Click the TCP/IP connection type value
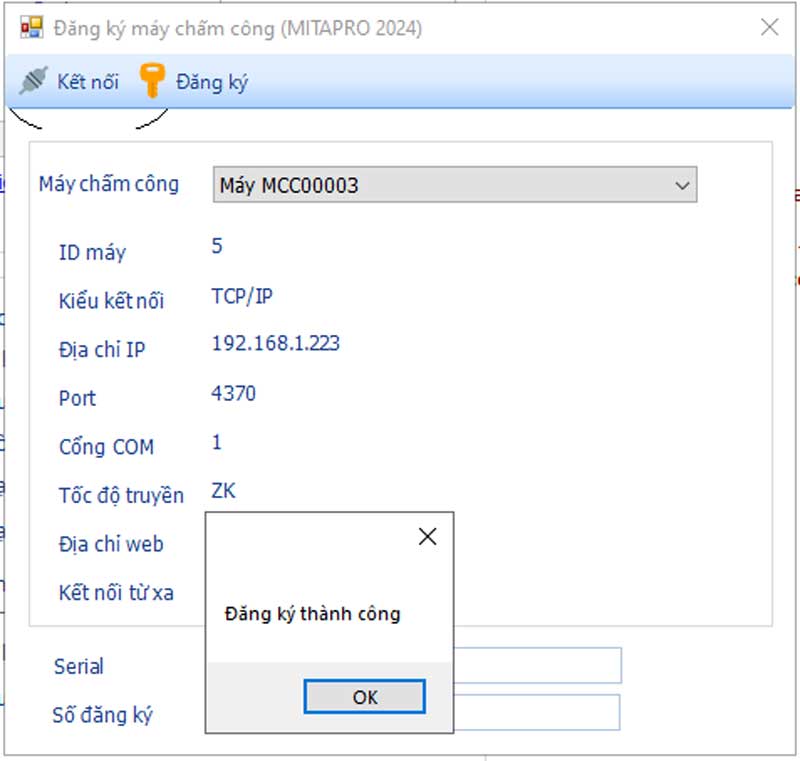The width and height of the screenshot is (800, 761). click(242, 296)
